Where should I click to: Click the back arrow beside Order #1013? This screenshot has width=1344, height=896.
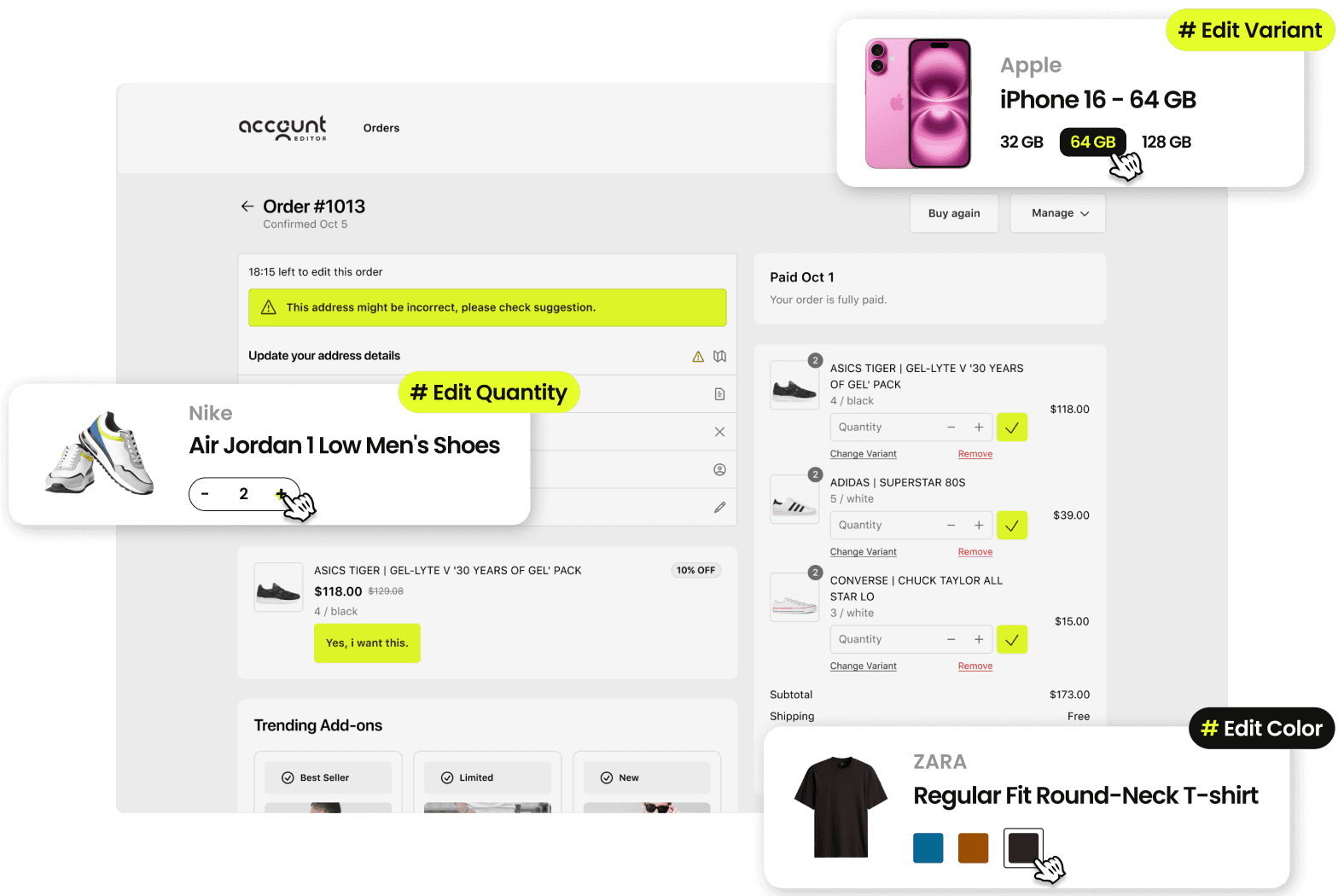tap(247, 207)
